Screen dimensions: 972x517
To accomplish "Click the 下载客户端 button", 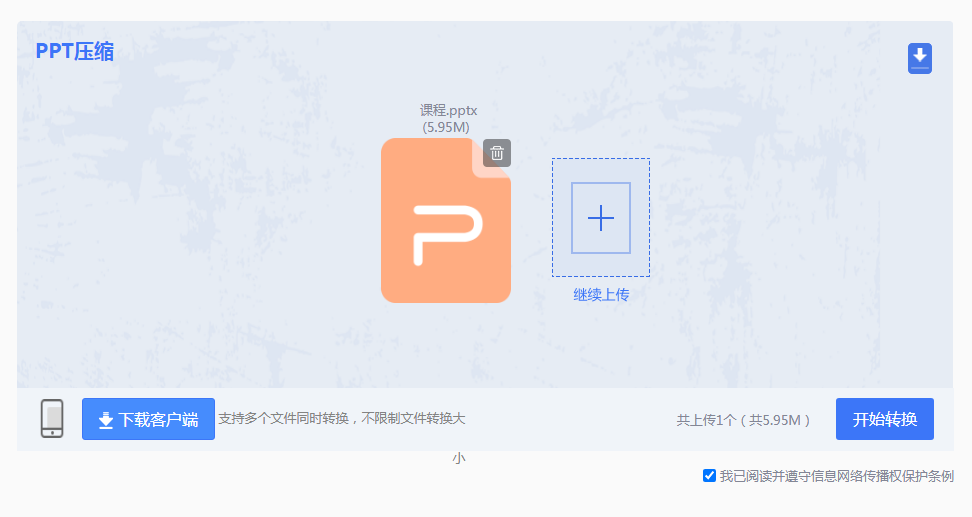I will click(148, 419).
